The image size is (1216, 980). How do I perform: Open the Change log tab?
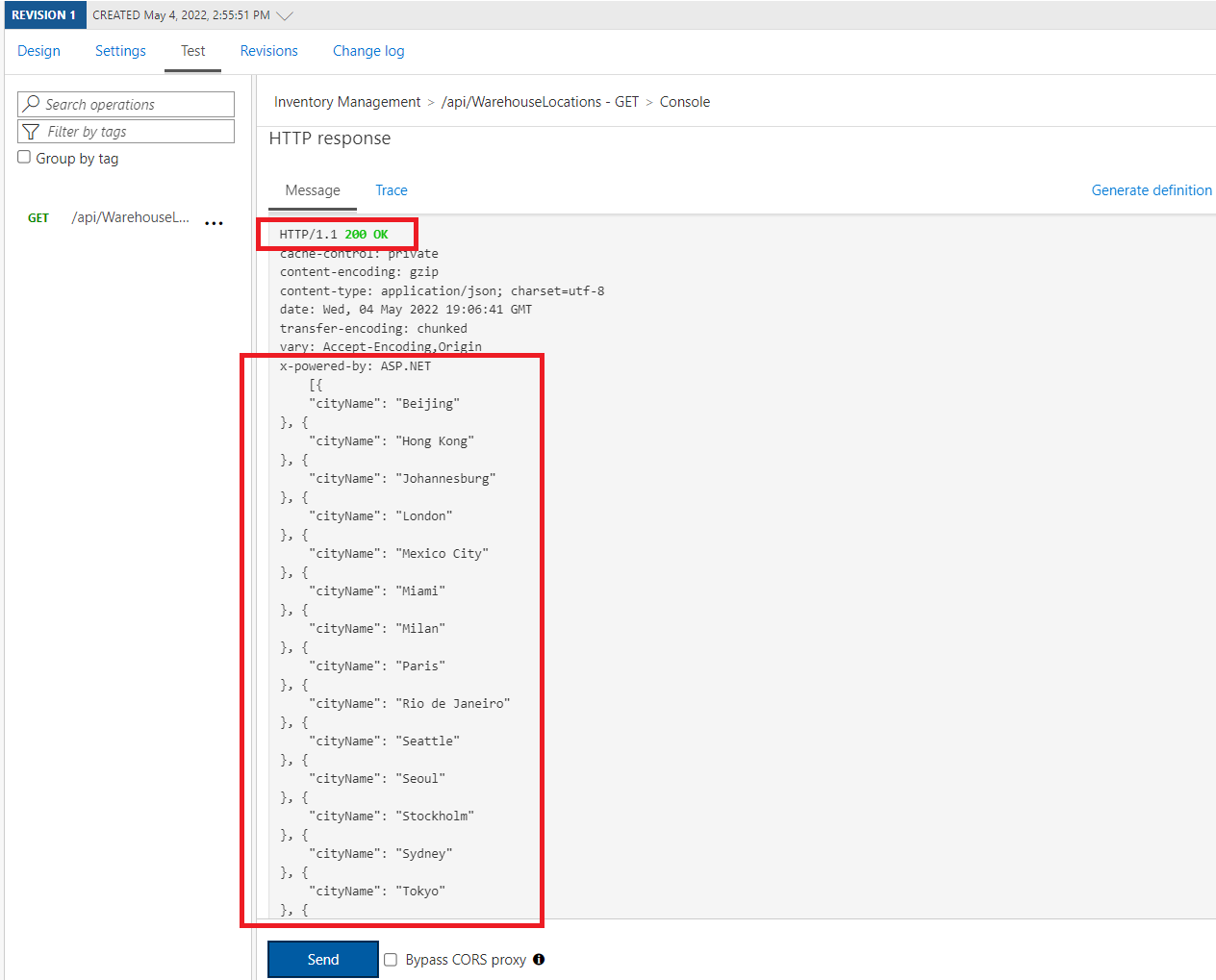[367, 50]
